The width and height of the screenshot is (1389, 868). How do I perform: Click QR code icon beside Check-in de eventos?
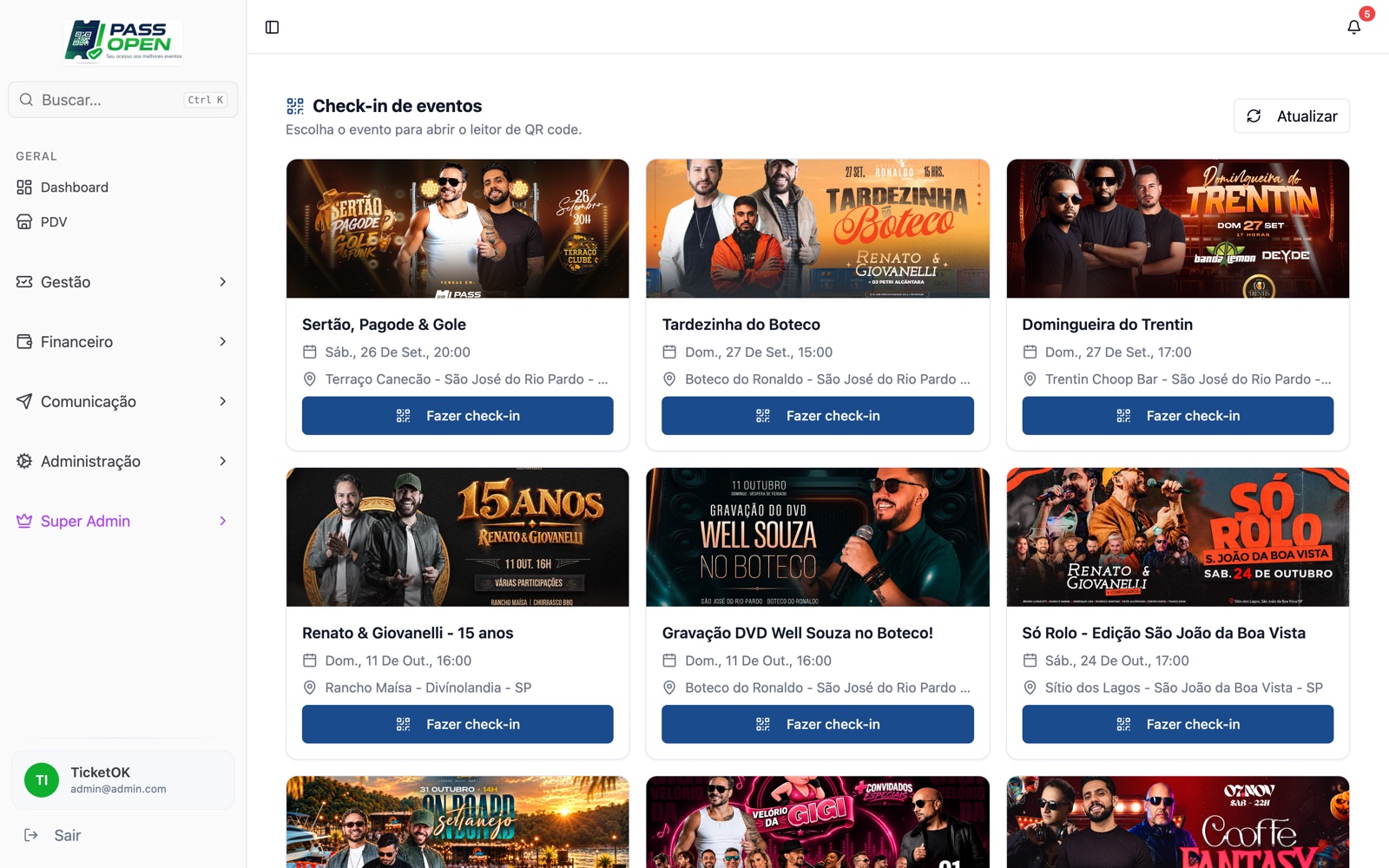[x=295, y=106]
